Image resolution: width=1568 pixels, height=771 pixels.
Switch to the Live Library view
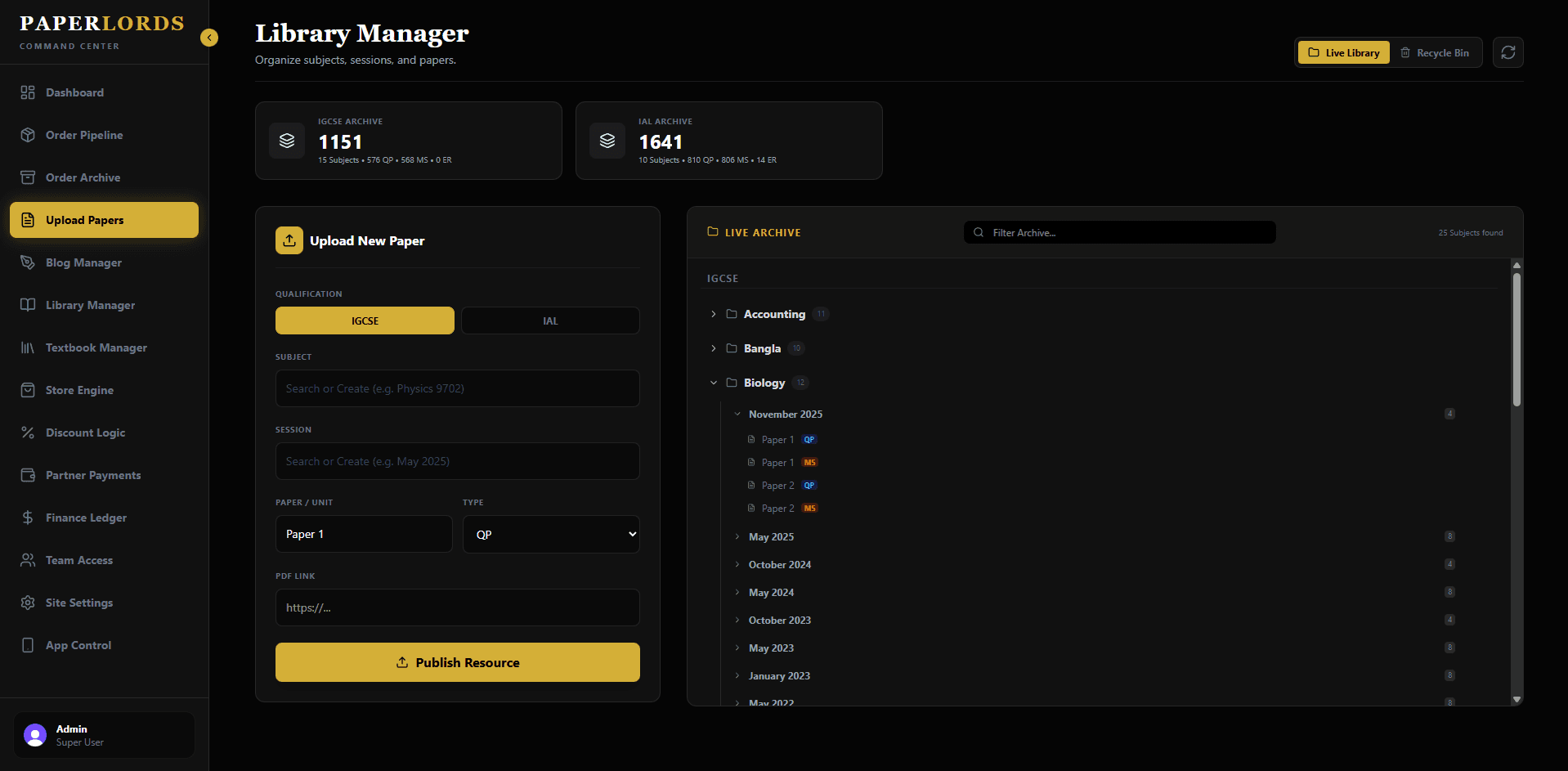(1343, 52)
